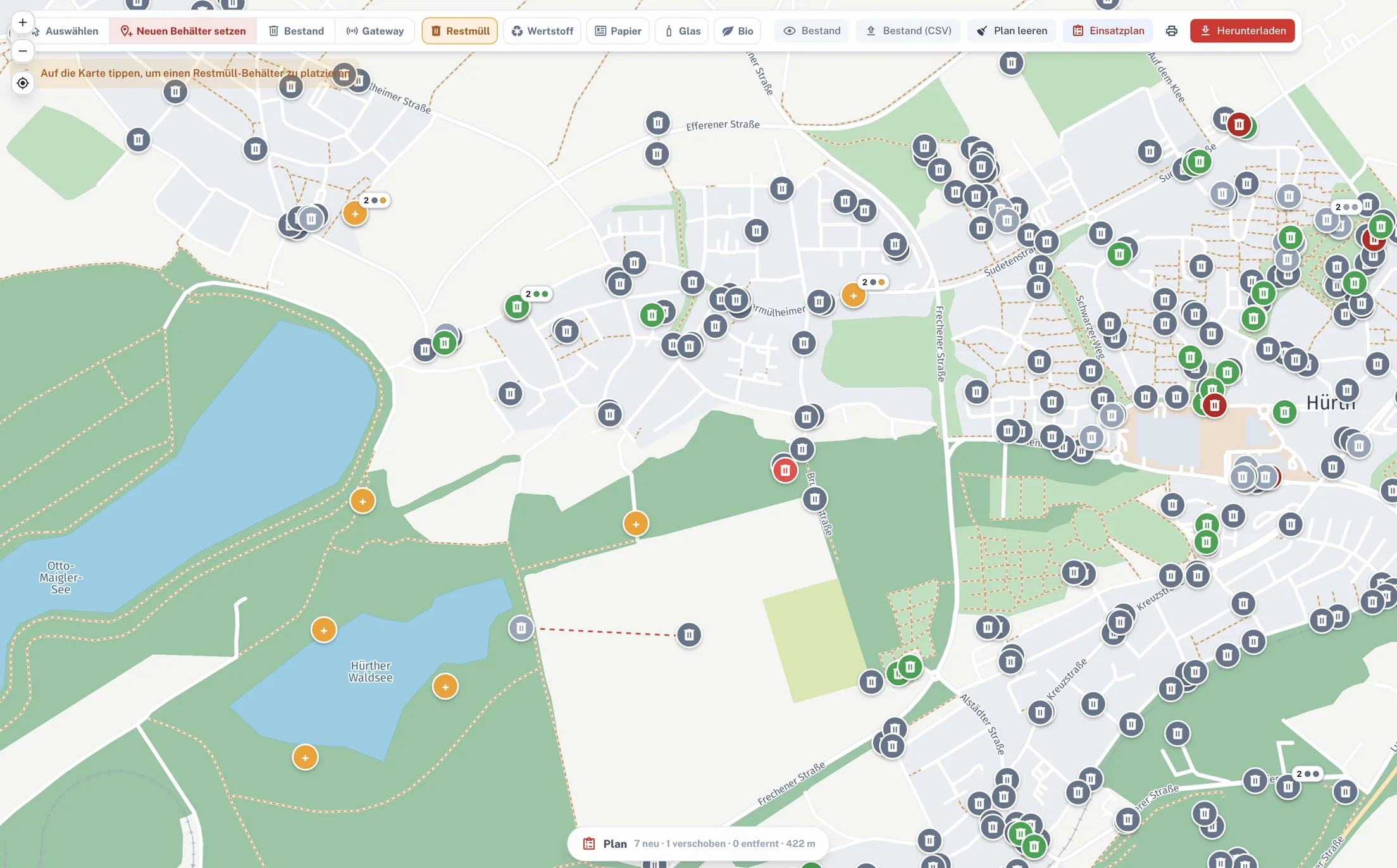The height and width of the screenshot is (868, 1397).
Task: Select orange plus marker left of Hürther Waldsee
Action: (324, 630)
